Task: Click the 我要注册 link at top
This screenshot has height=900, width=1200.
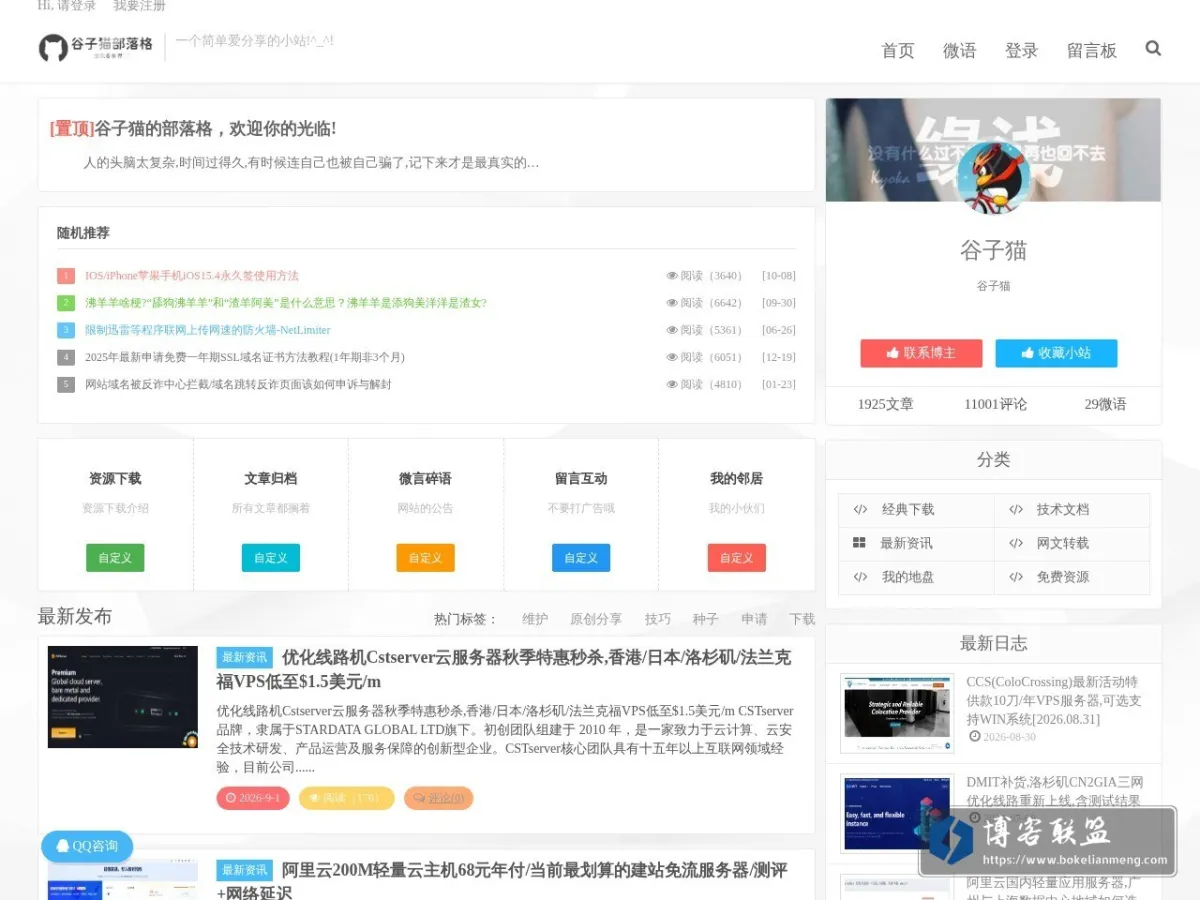Action: tap(139, 6)
